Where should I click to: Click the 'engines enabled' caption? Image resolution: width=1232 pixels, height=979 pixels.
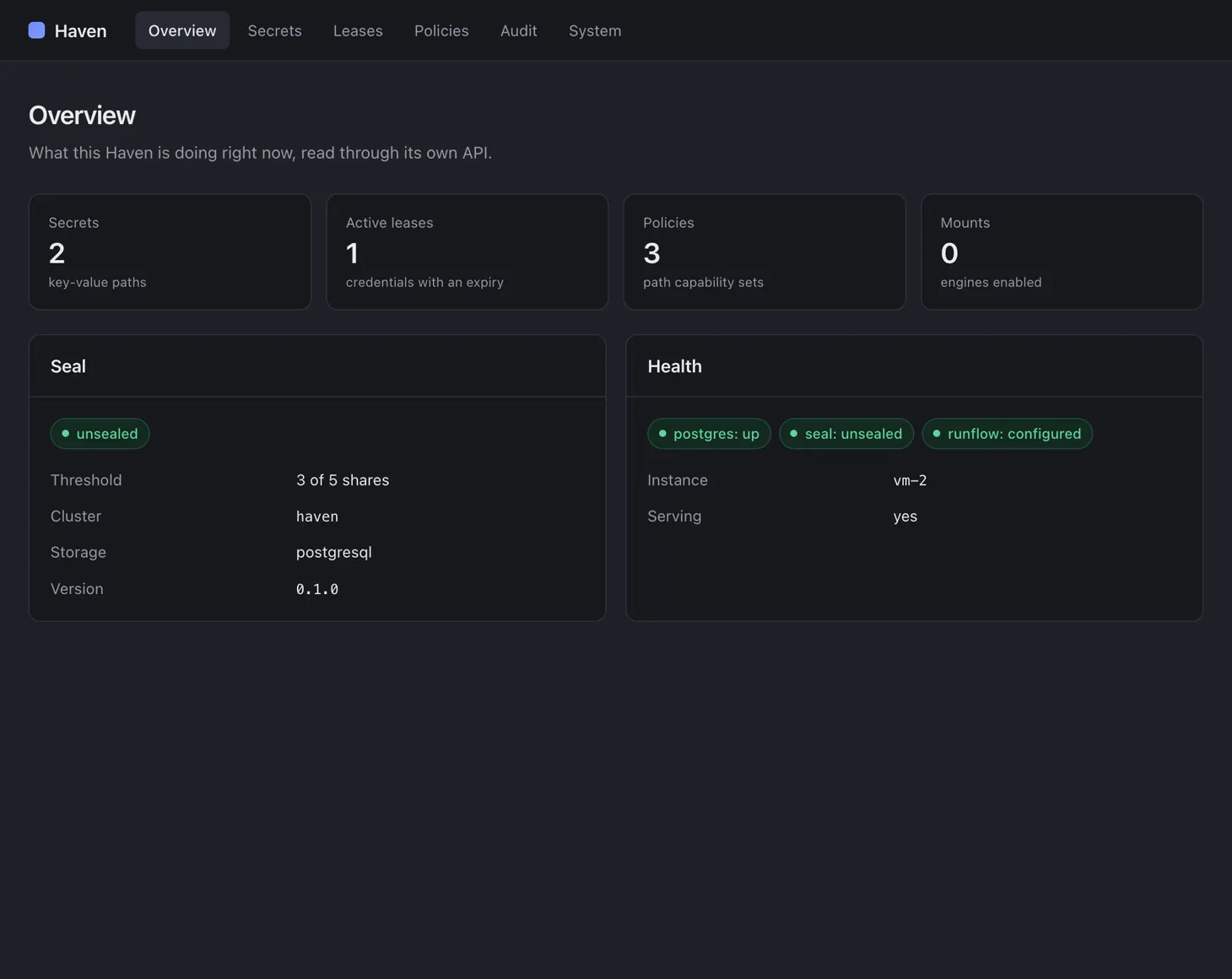point(991,283)
